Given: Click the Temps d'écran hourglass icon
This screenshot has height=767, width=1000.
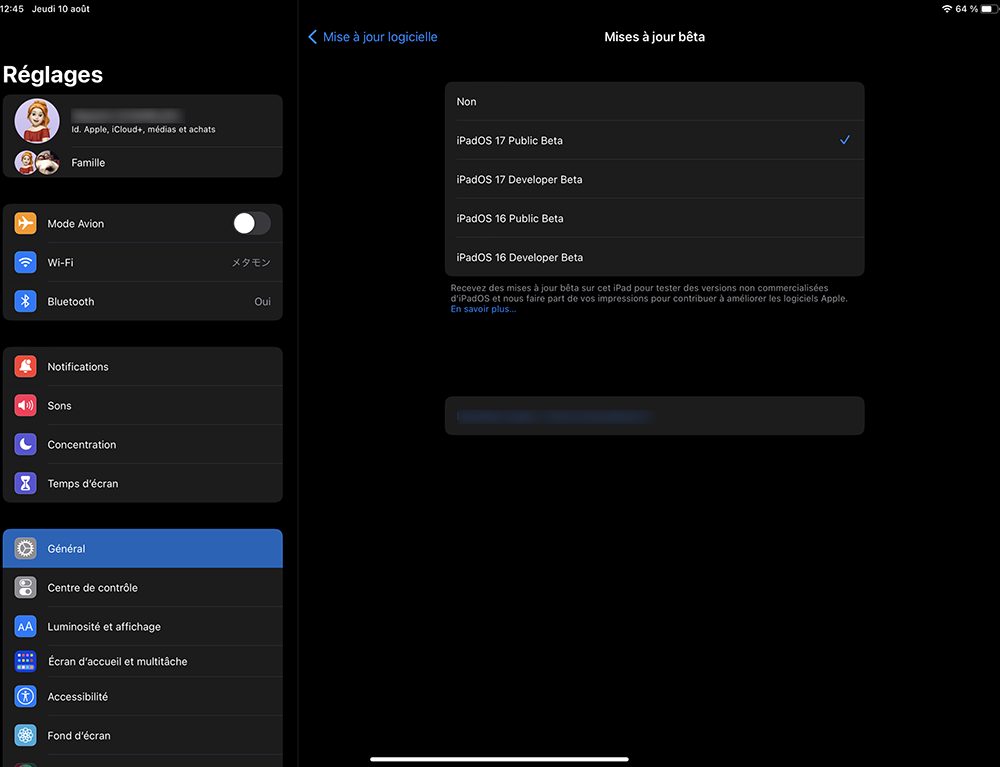Looking at the screenshot, I should tap(25, 482).
